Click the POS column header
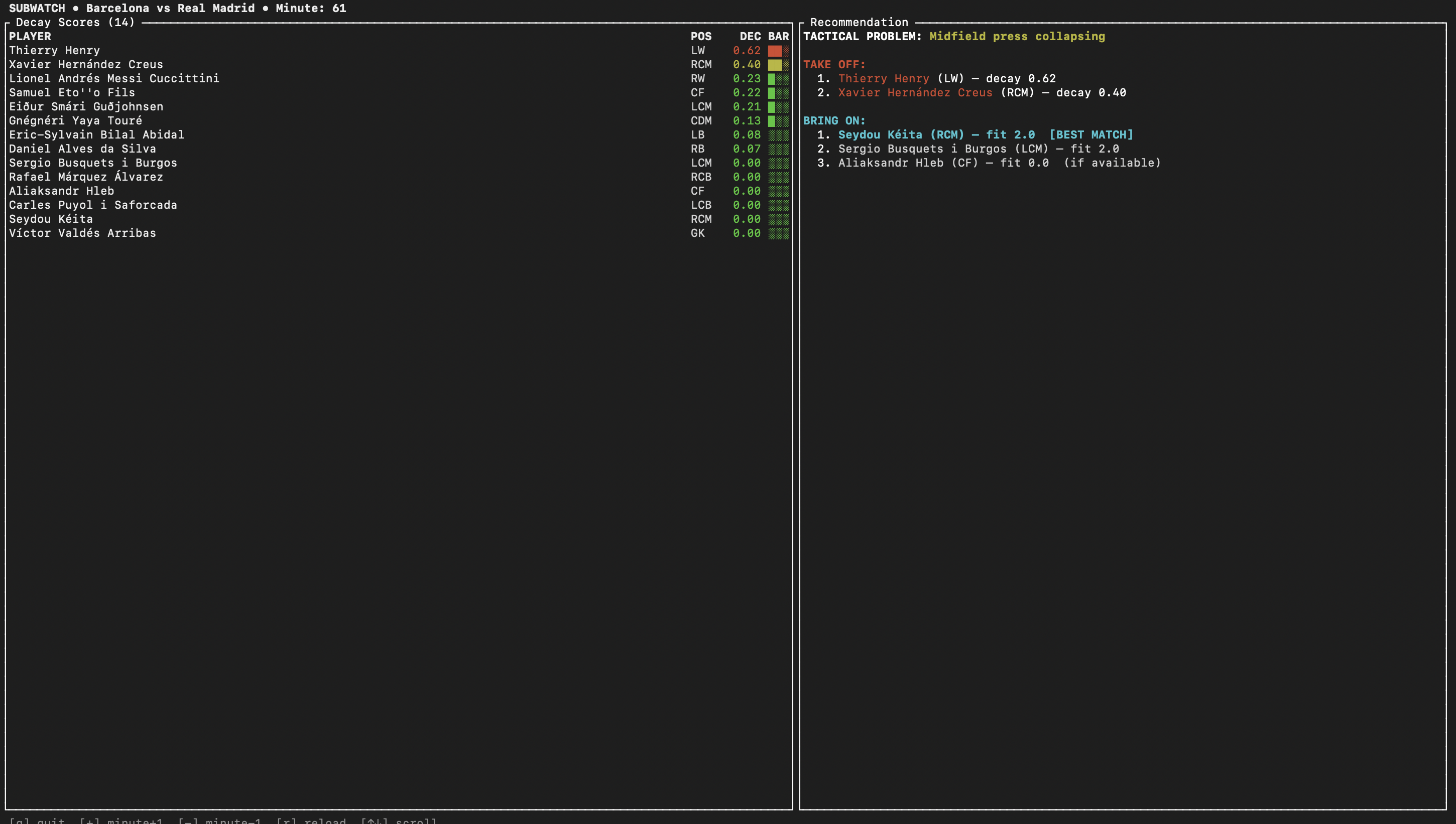 [x=701, y=36]
